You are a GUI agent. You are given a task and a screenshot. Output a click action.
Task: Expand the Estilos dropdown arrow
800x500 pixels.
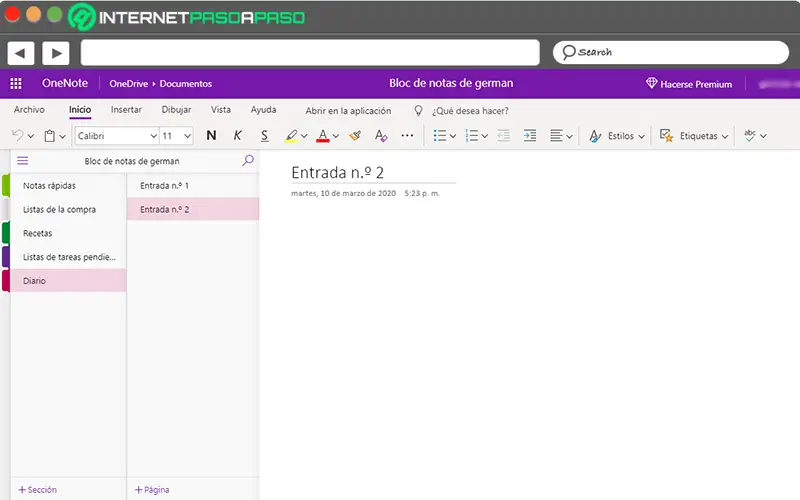(641, 136)
